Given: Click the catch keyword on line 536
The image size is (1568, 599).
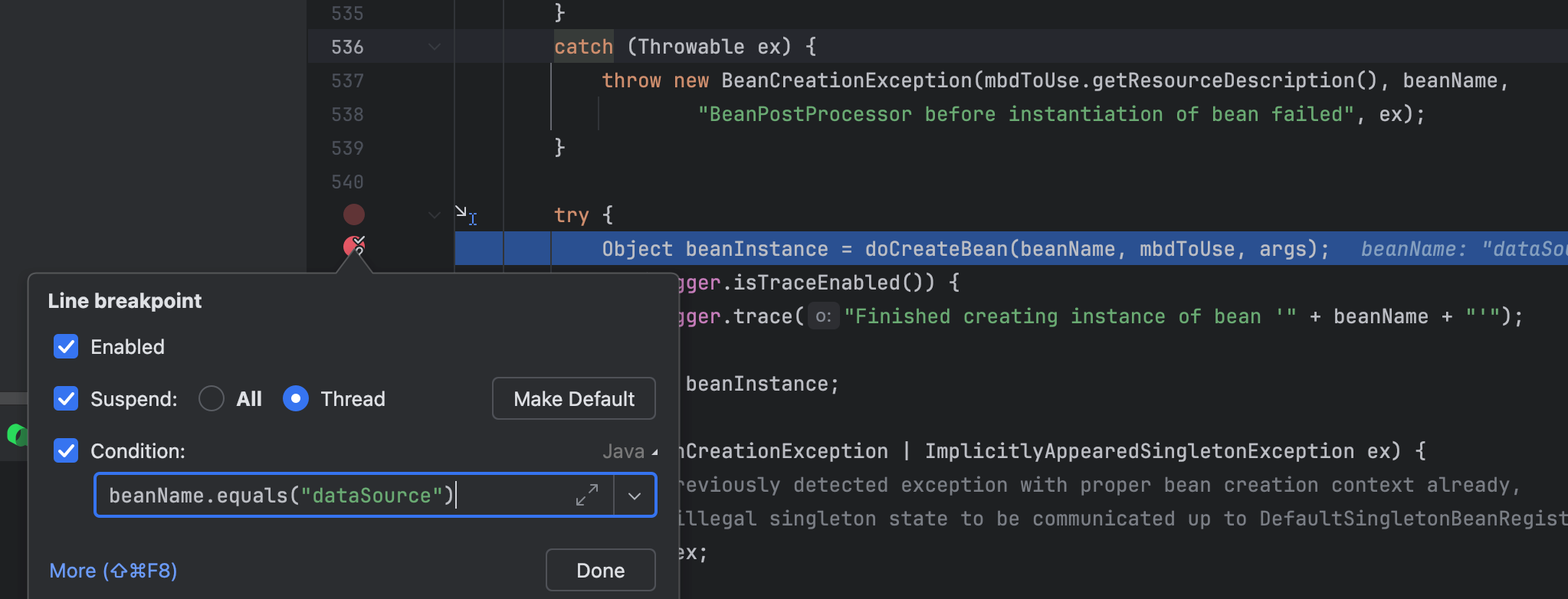Looking at the screenshot, I should [x=583, y=47].
